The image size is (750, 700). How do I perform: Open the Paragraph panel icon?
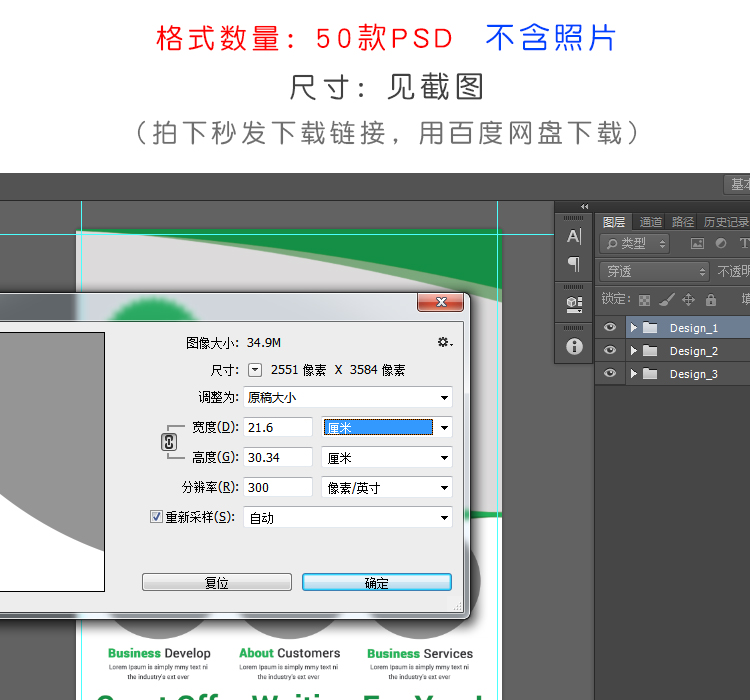(574, 265)
